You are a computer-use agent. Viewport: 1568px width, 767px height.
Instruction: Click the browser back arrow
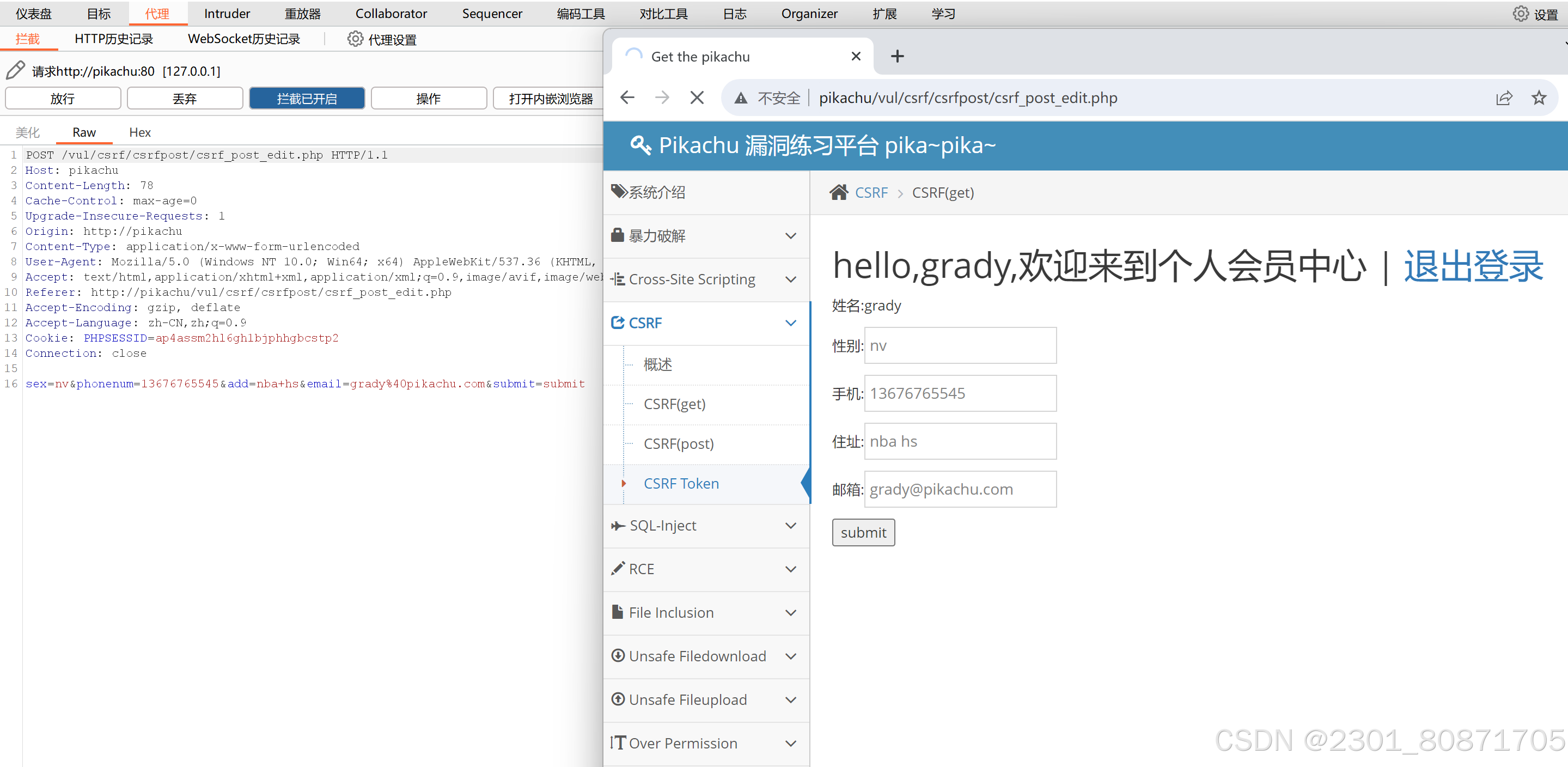tap(627, 98)
